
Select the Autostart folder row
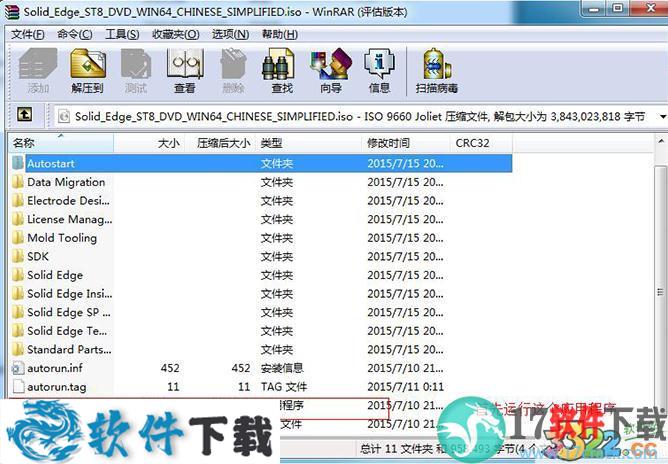[261, 163]
